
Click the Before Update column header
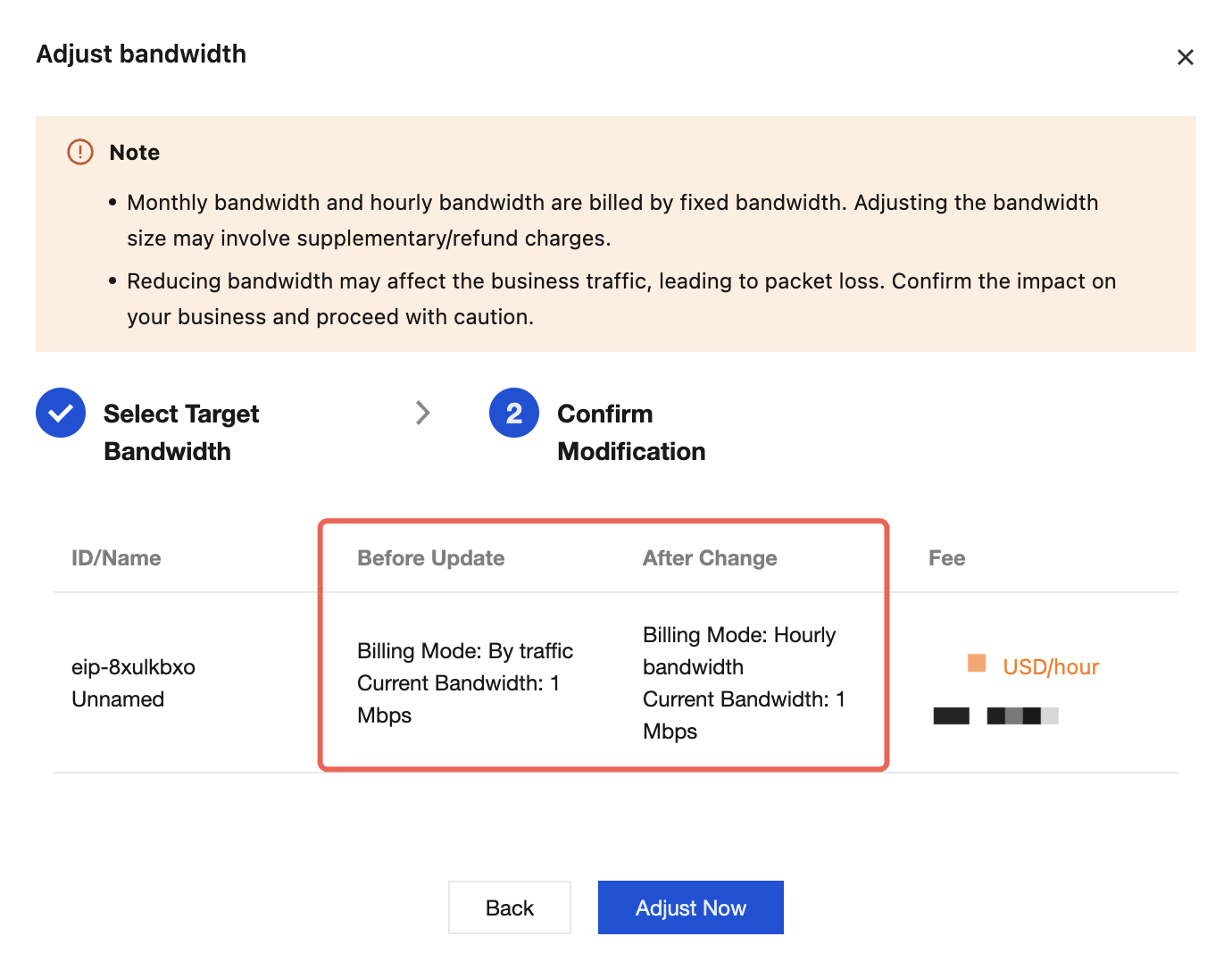click(x=431, y=558)
